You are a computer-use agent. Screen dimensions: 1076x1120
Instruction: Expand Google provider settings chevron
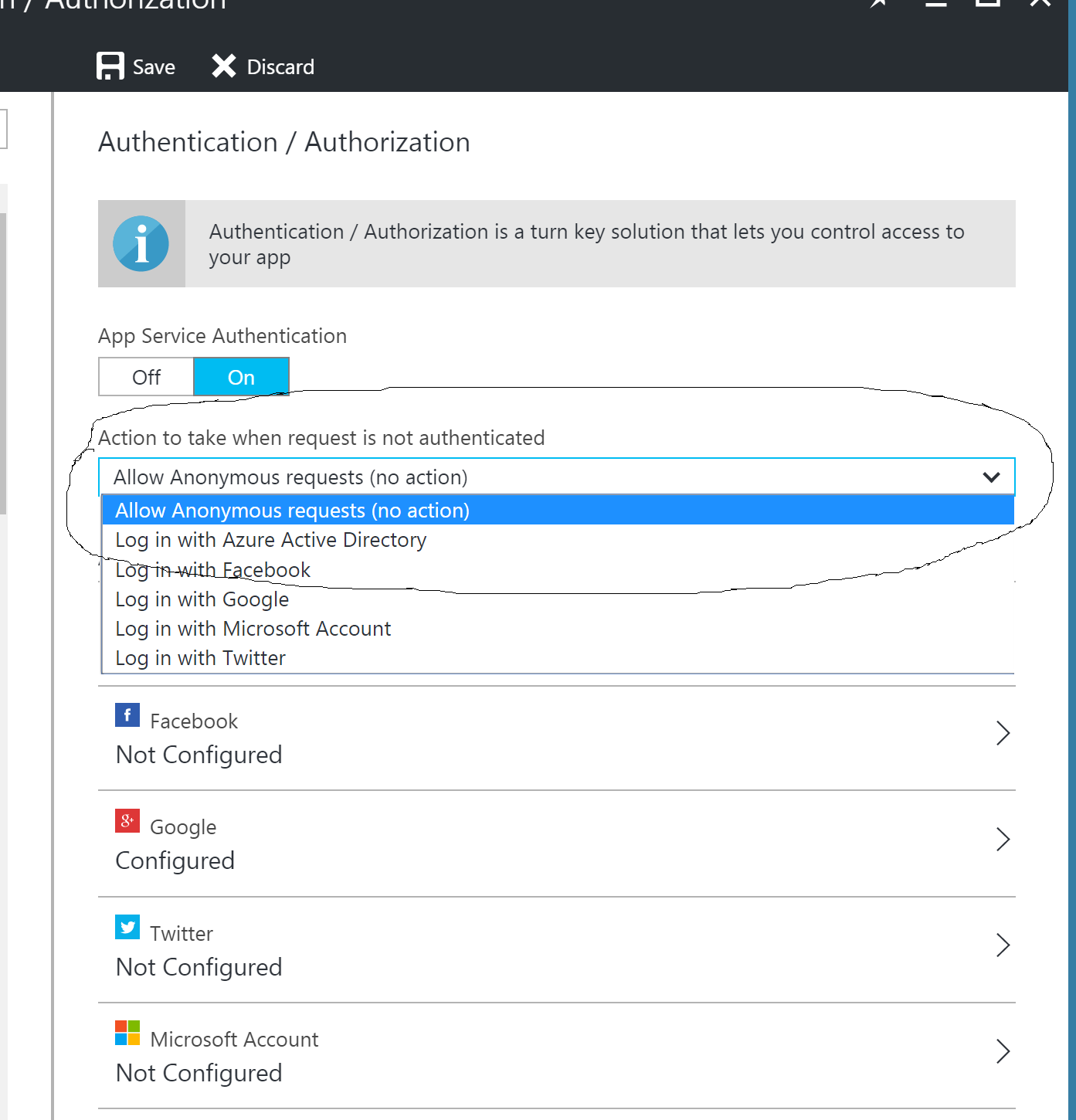point(1003,839)
